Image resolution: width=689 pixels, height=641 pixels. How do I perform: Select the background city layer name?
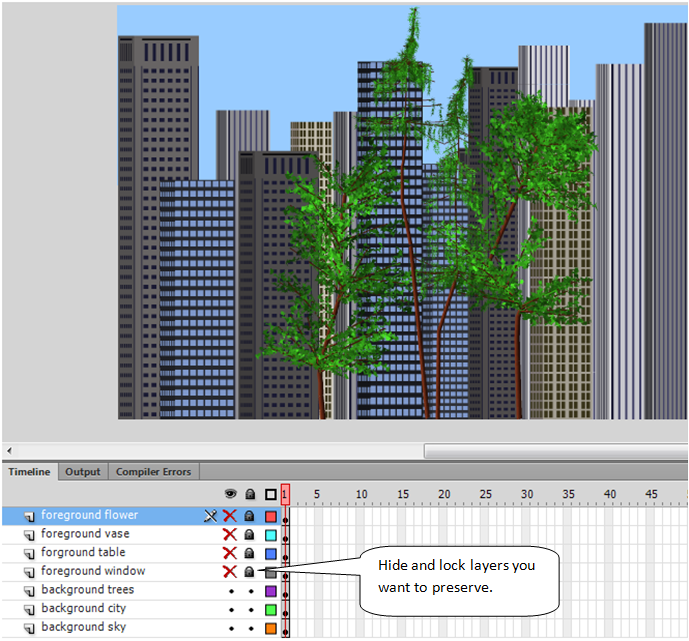pos(83,609)
